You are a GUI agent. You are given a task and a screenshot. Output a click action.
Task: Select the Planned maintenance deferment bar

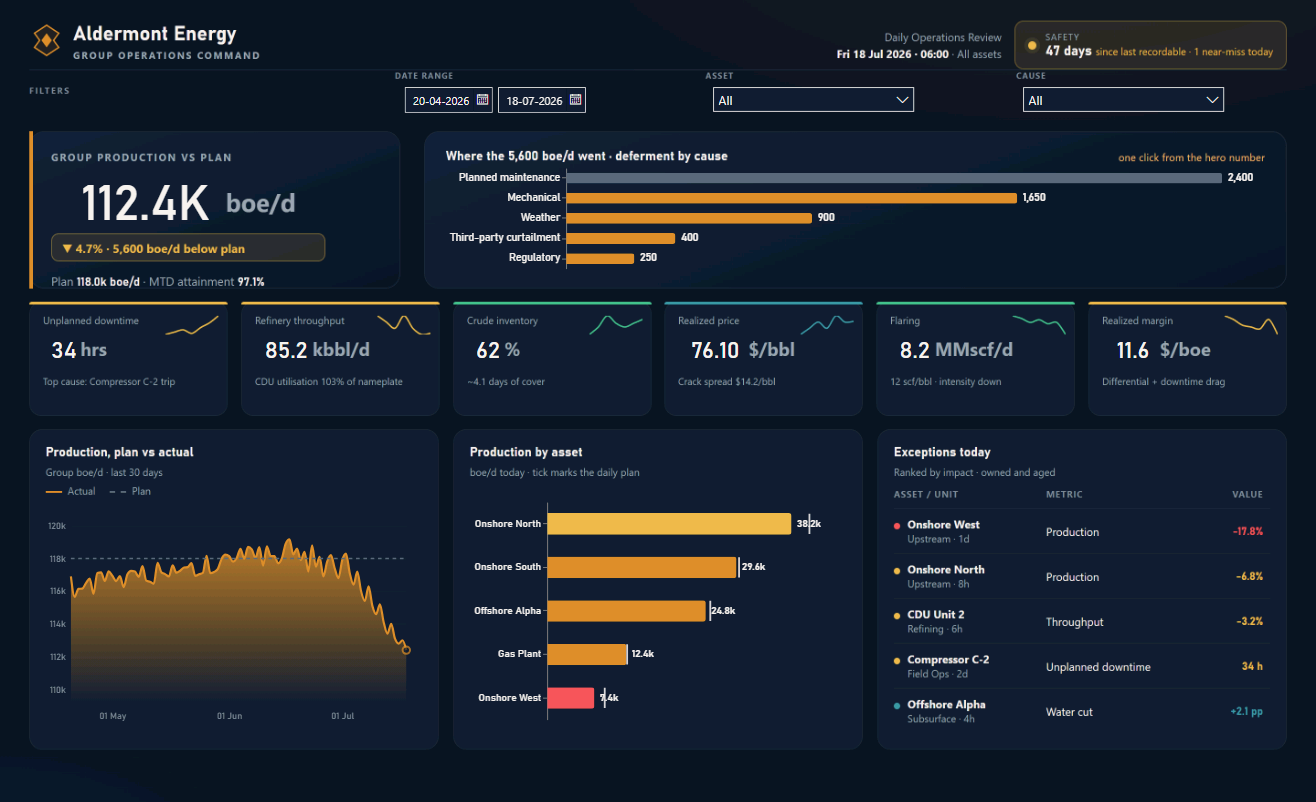tap(894, 178)
